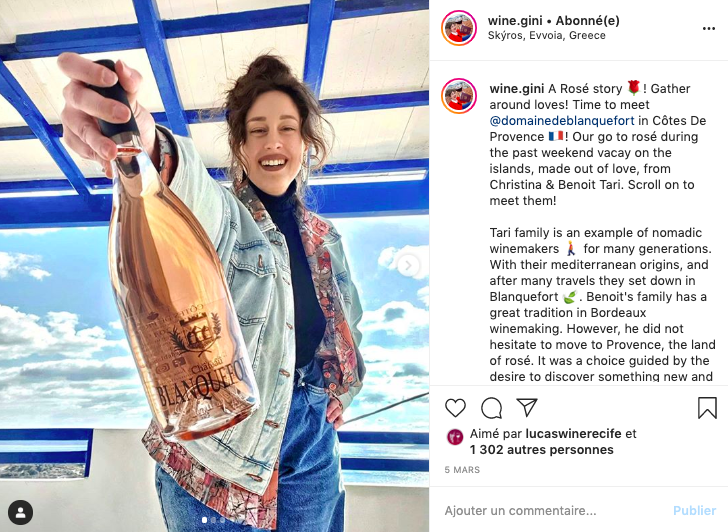The image size is (728, 532).
Task: Select the second carousel dot indicator
Action: [214, 520]
